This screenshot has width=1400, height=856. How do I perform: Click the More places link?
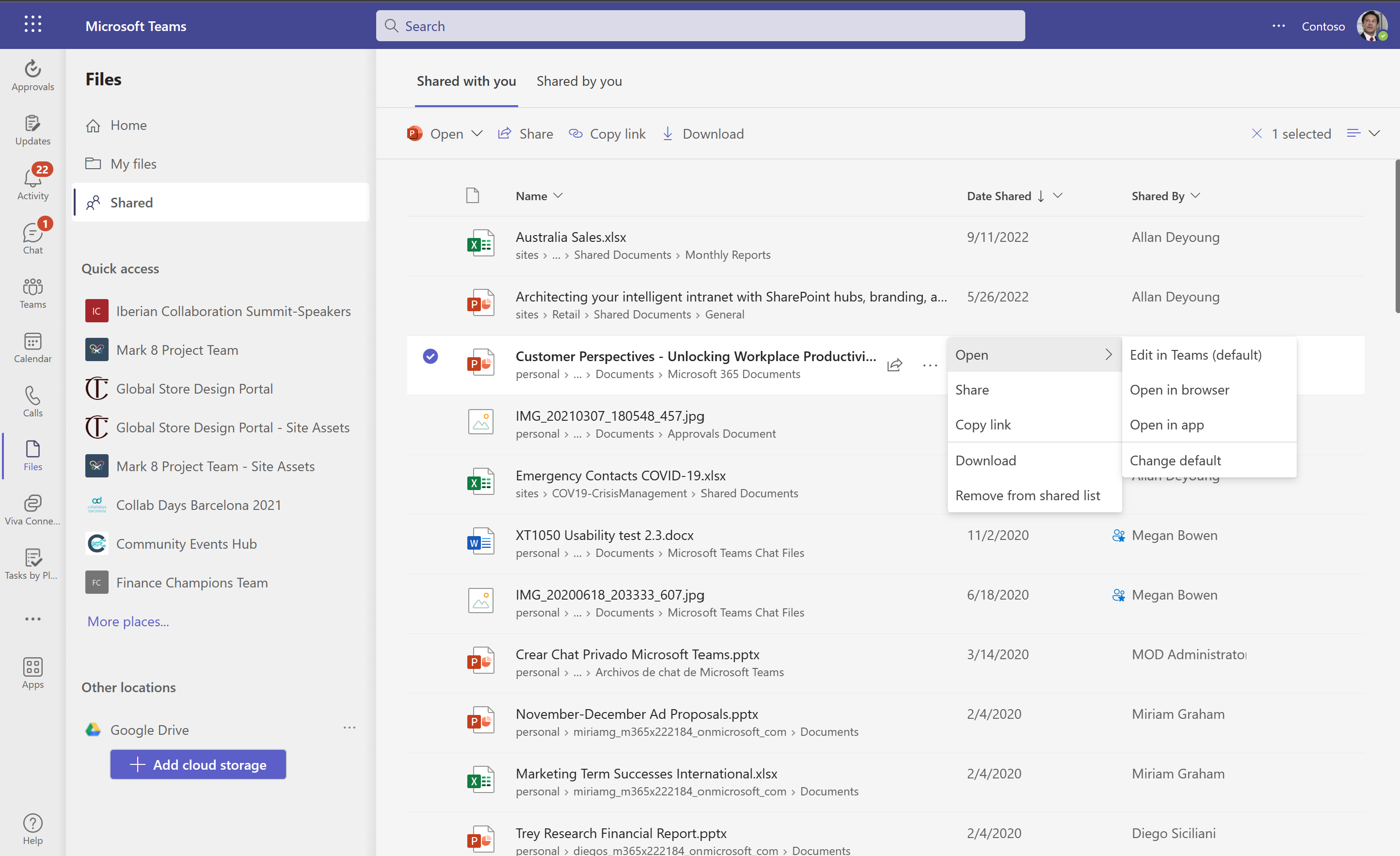click(128, 621)
